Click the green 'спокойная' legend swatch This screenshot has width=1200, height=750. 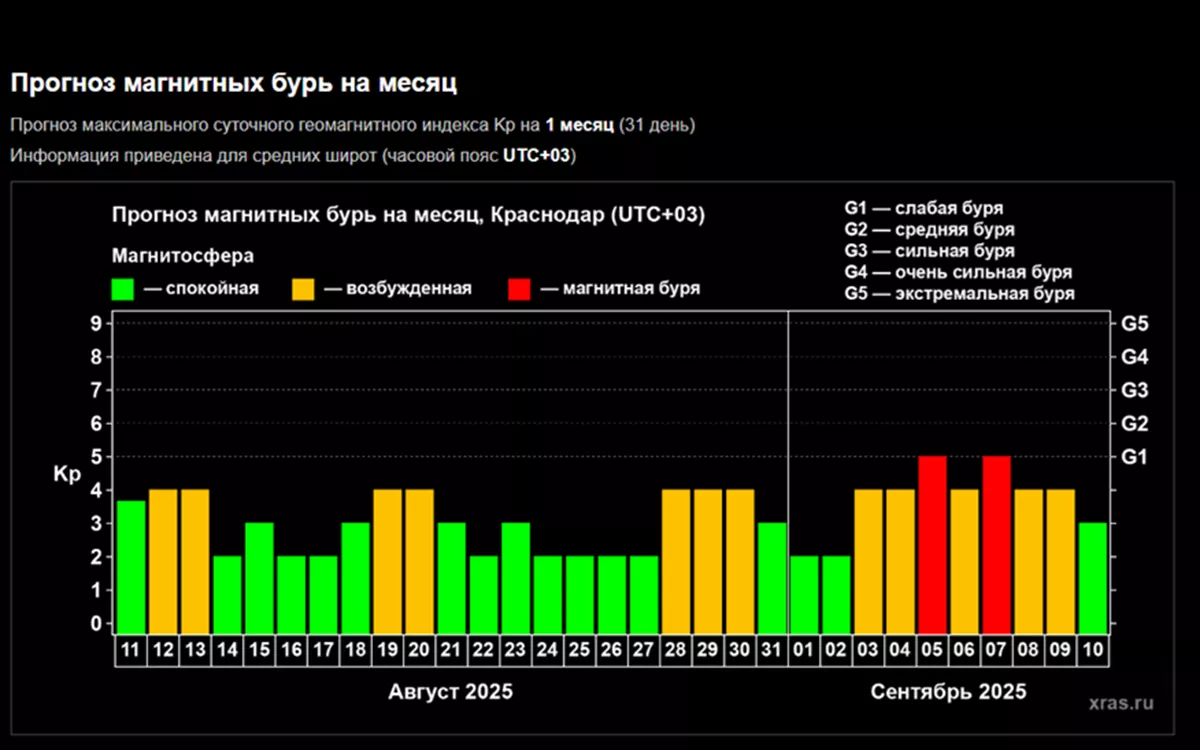point(123,289)
